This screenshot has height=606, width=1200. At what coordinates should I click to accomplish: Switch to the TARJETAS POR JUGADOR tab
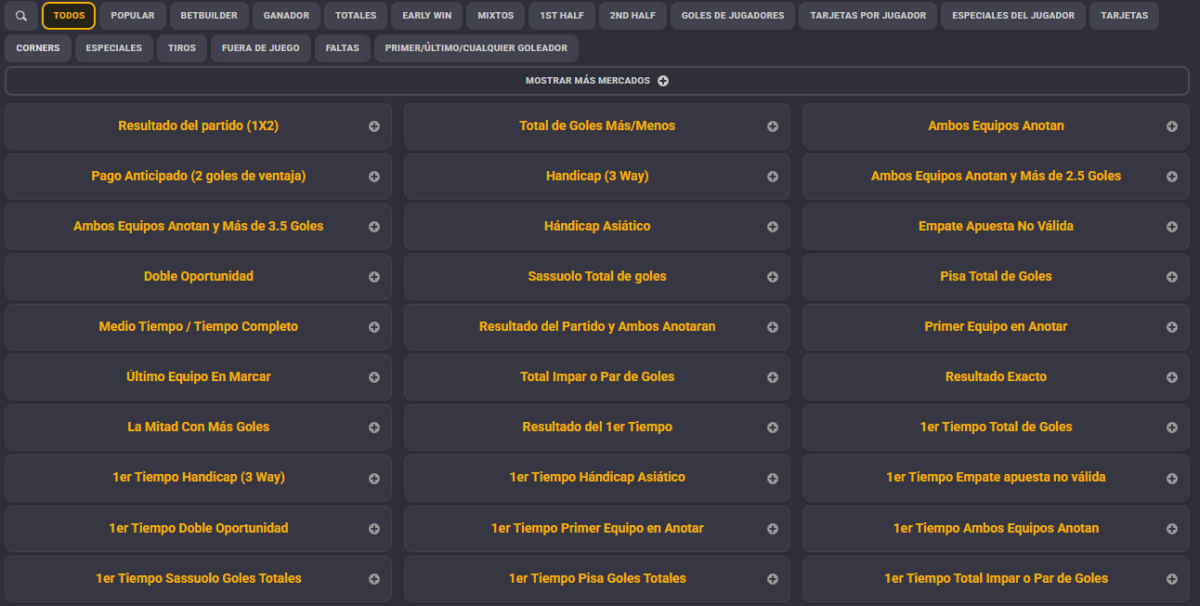point(868,16)
